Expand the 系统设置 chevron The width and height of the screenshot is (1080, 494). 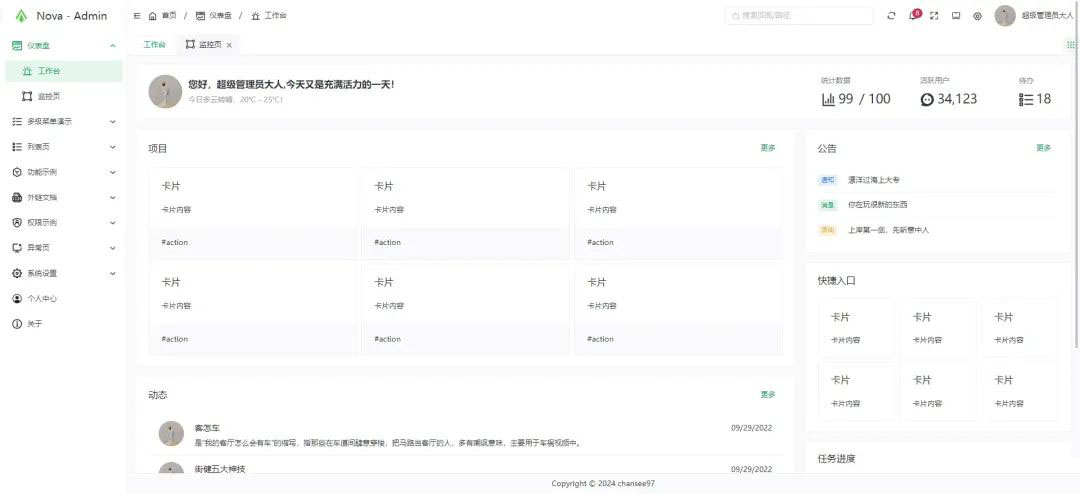113,274
